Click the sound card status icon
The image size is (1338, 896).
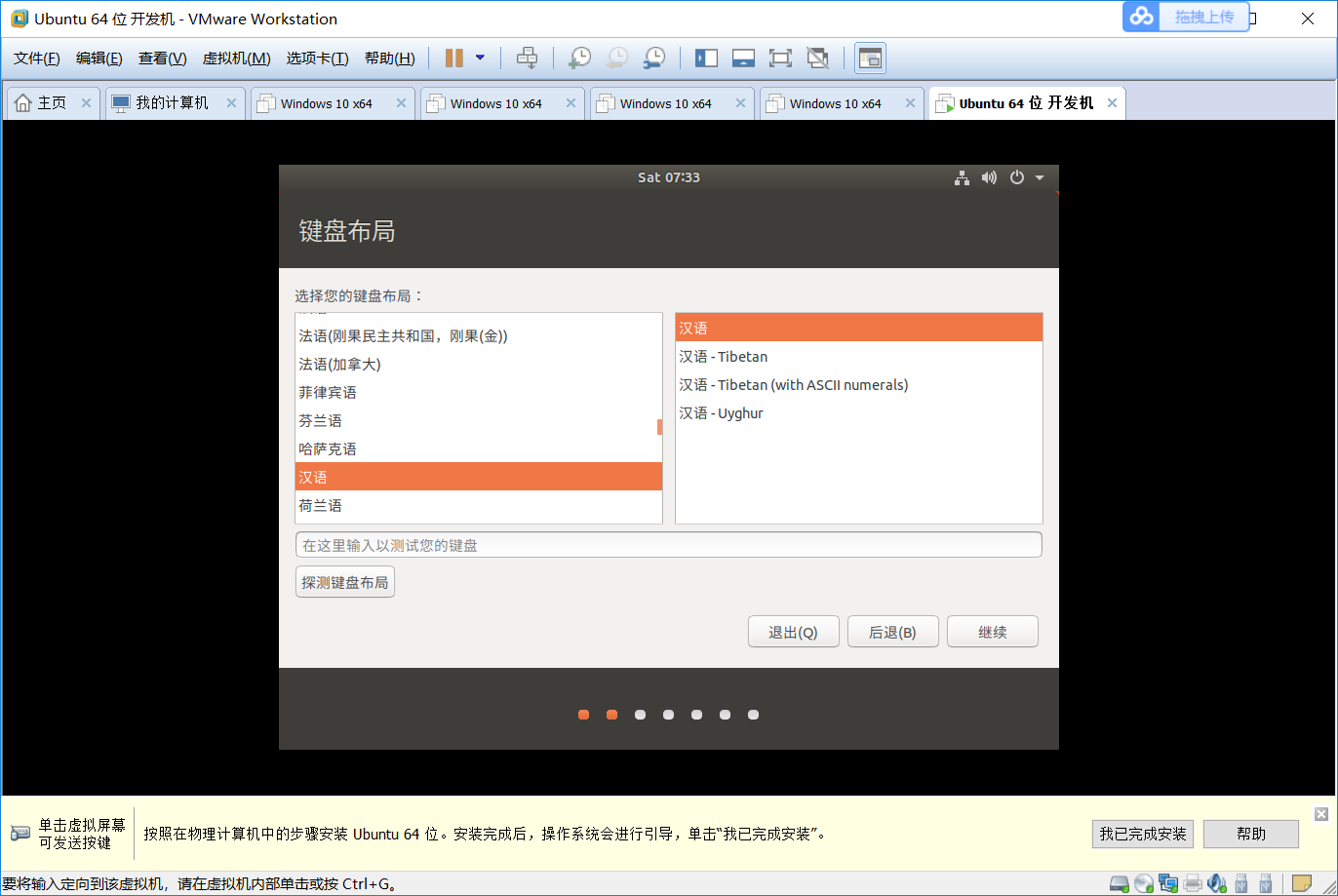[1216, 884]
